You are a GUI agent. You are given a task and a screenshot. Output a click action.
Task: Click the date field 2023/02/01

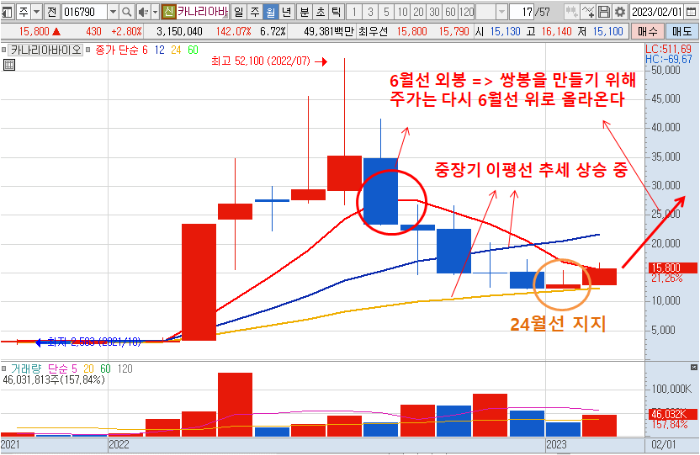pyautogui.click(x=657, y=12)
